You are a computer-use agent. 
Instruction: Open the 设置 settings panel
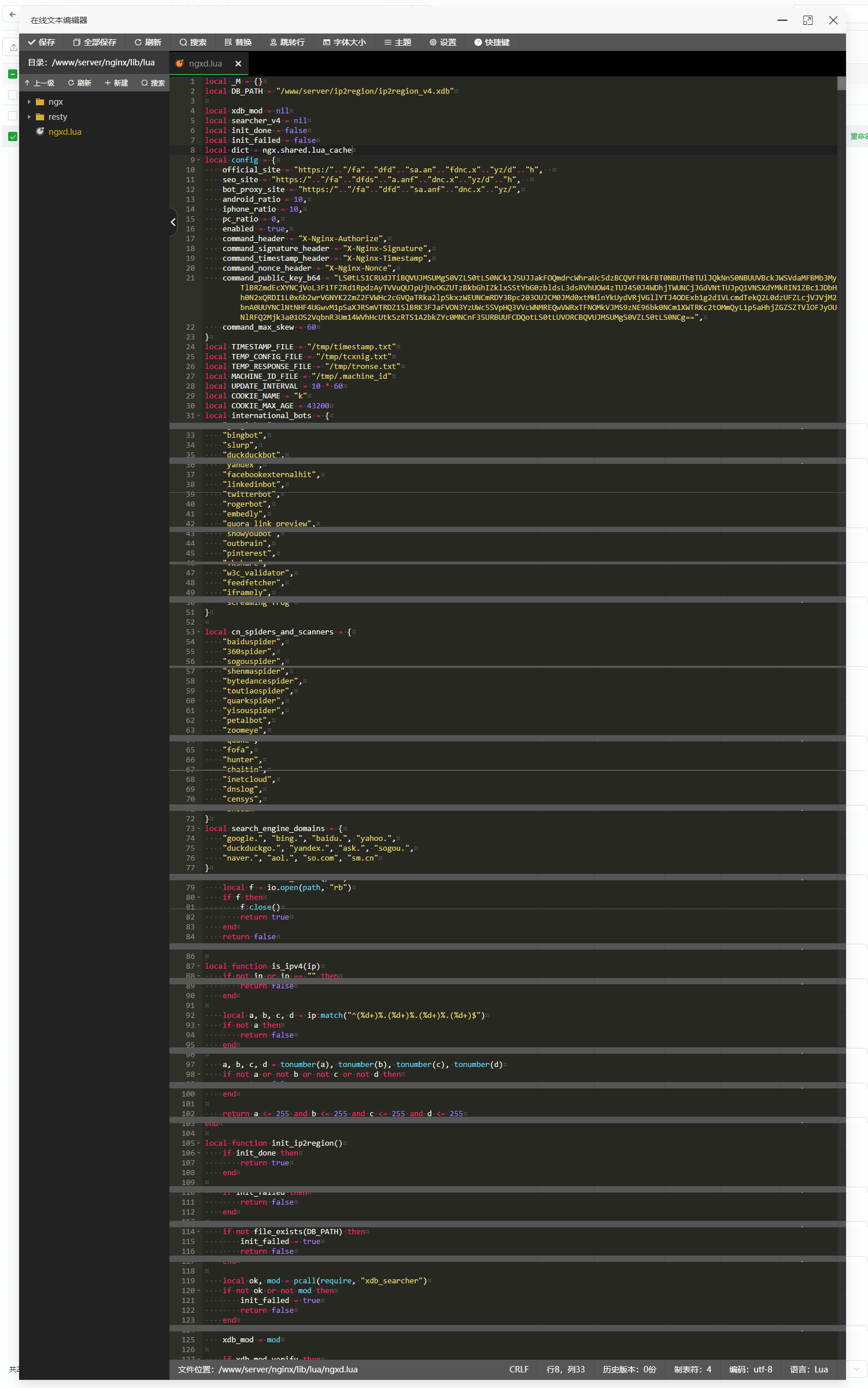tap(443, 42)
